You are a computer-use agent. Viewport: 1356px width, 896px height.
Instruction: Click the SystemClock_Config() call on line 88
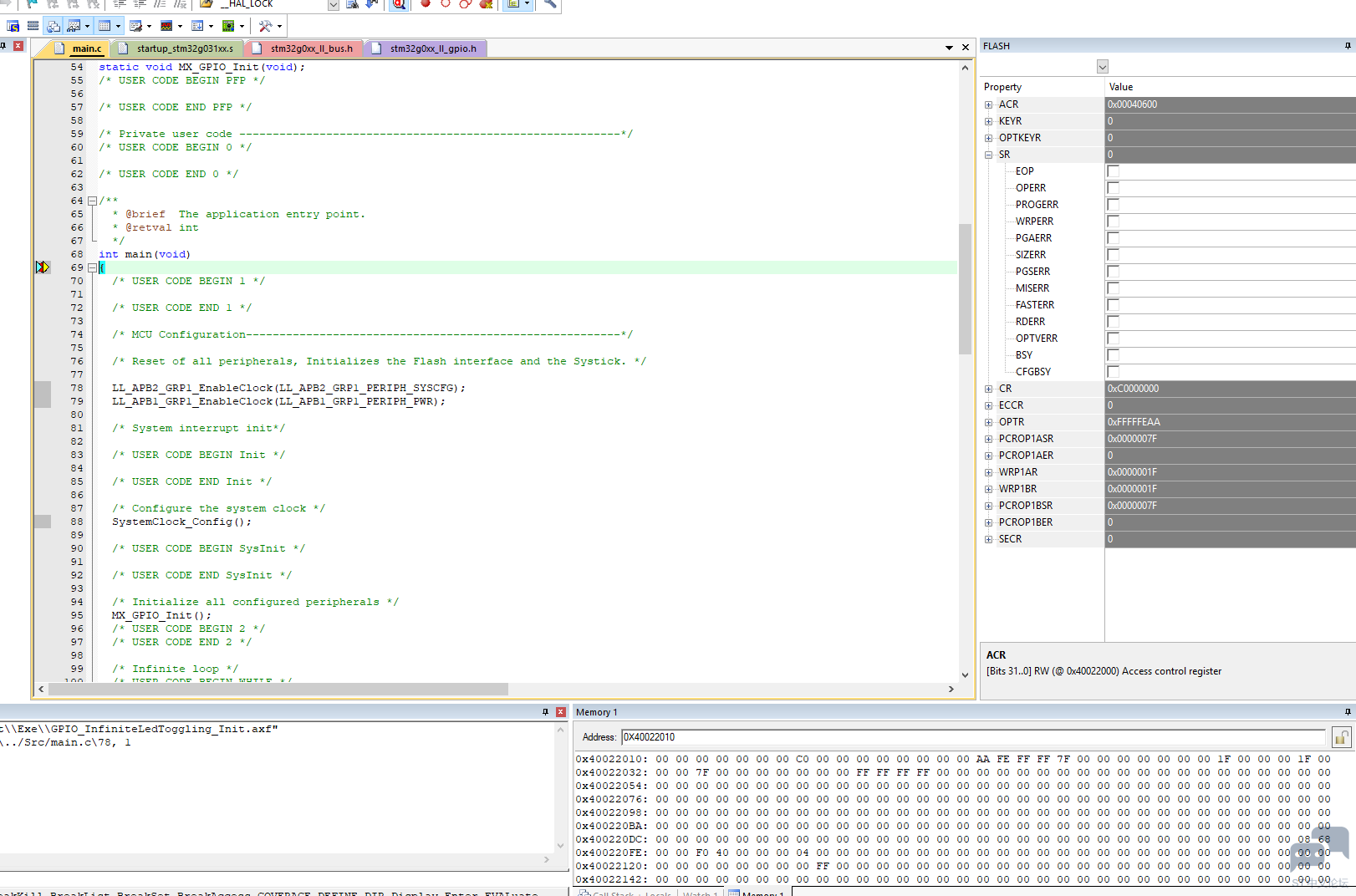click(x=181, y=522)
